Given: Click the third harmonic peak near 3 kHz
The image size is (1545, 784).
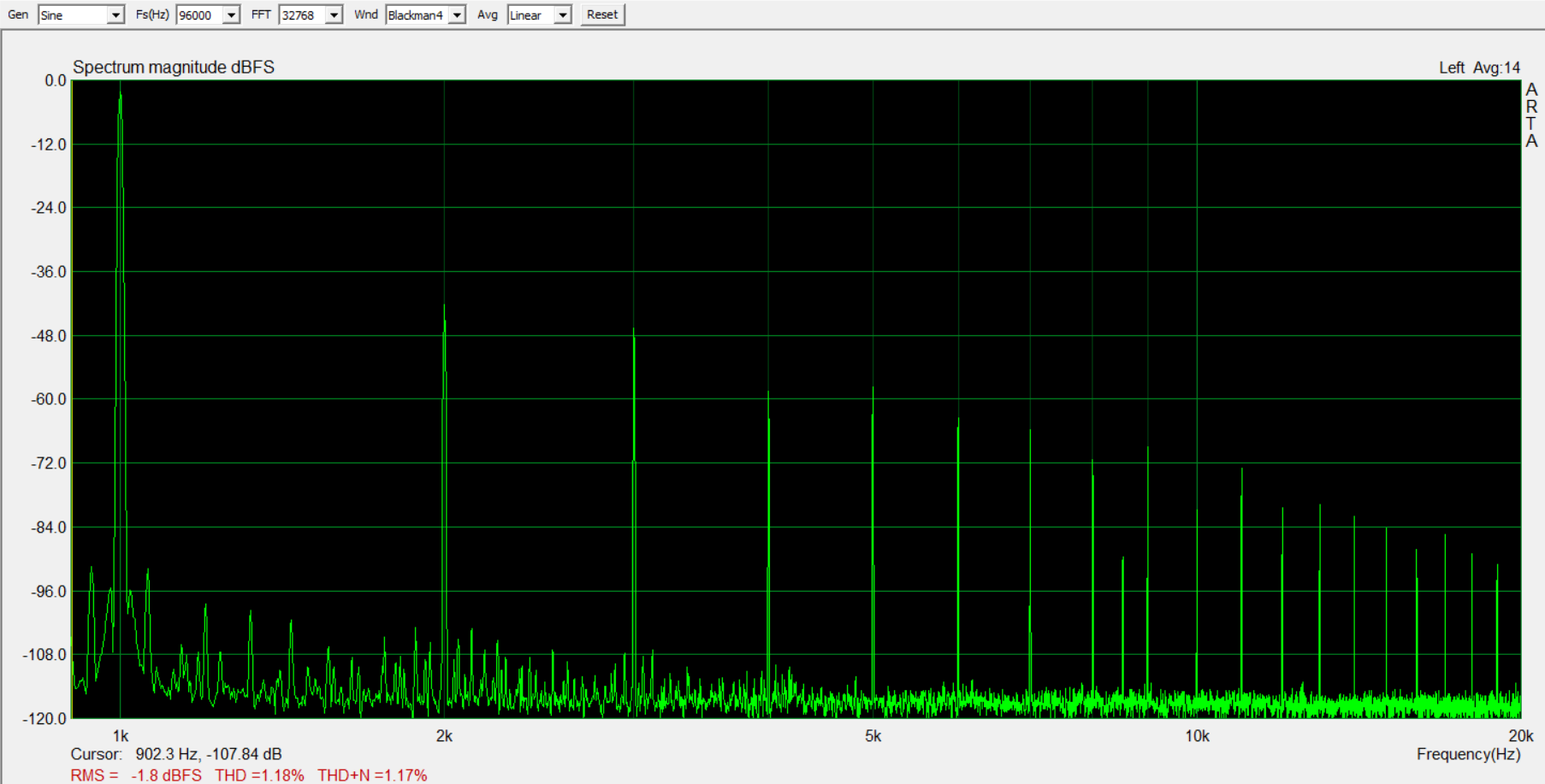Looking at the screenshot, I should 634,330.
